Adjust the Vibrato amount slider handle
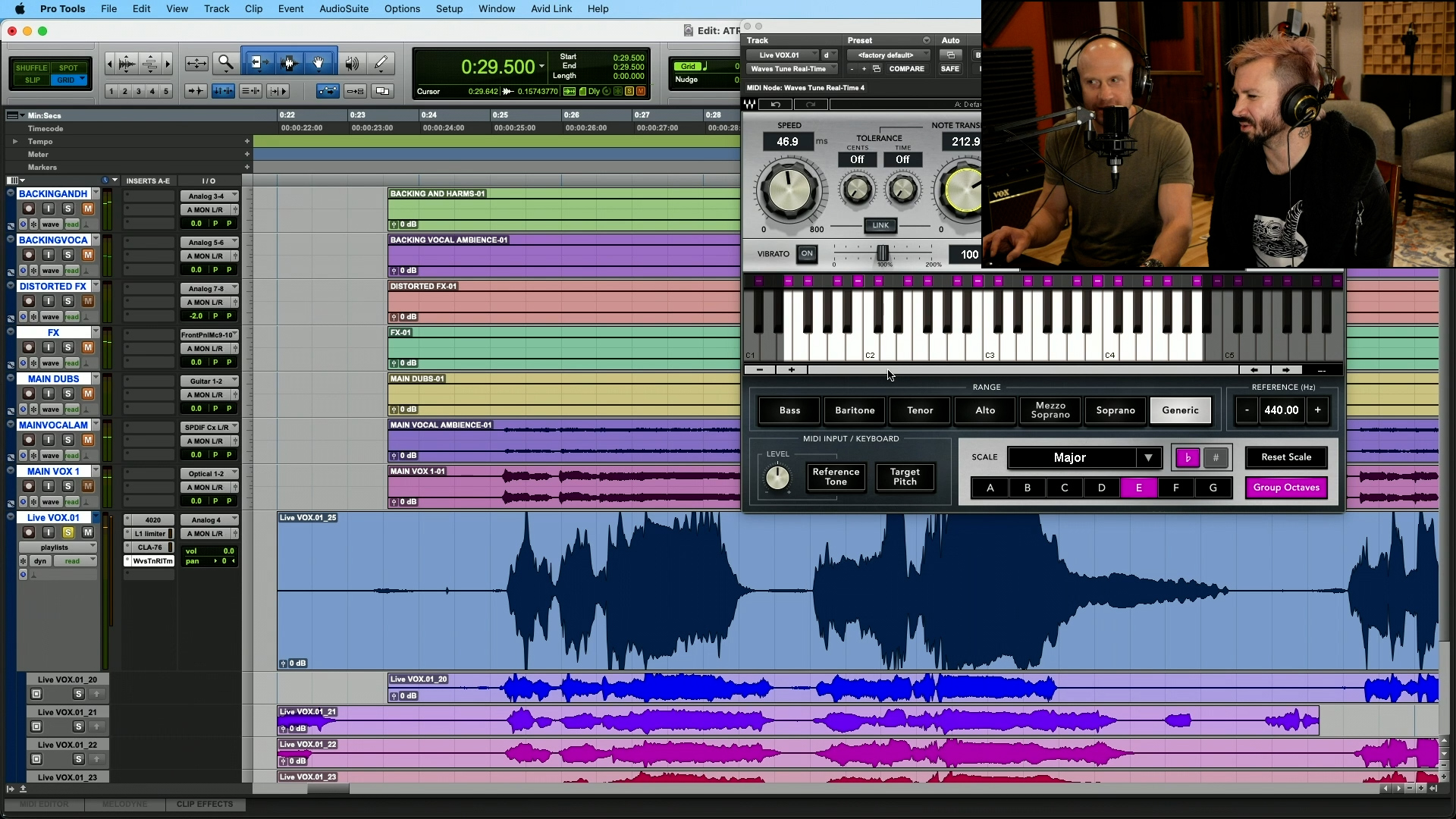 point(883,253)
